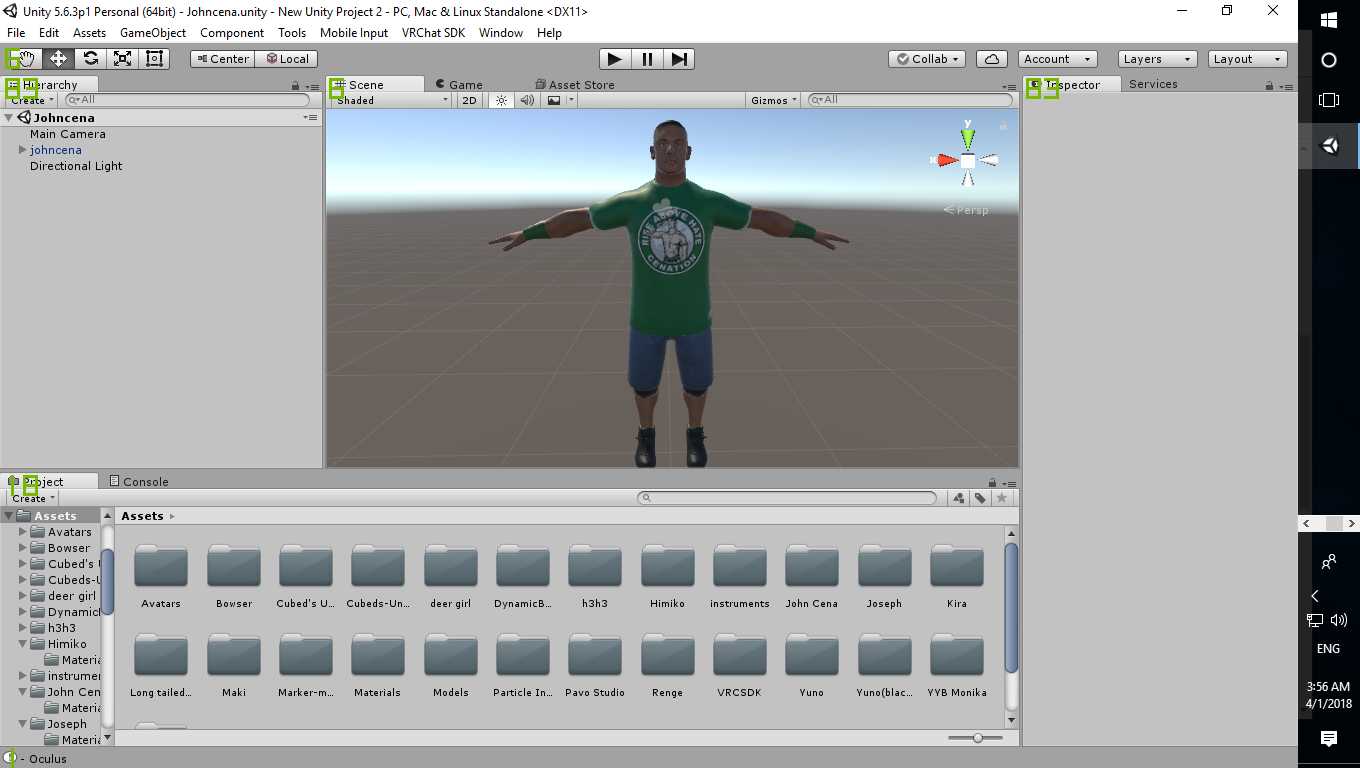The image size is (1360, 768).
Task: Select the Rotate tool in toolbar
Action: click(90, 59)
